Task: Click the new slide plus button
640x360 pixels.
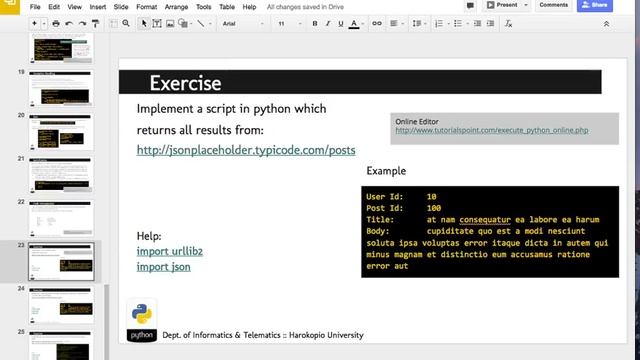Action: tap(34, 24)
